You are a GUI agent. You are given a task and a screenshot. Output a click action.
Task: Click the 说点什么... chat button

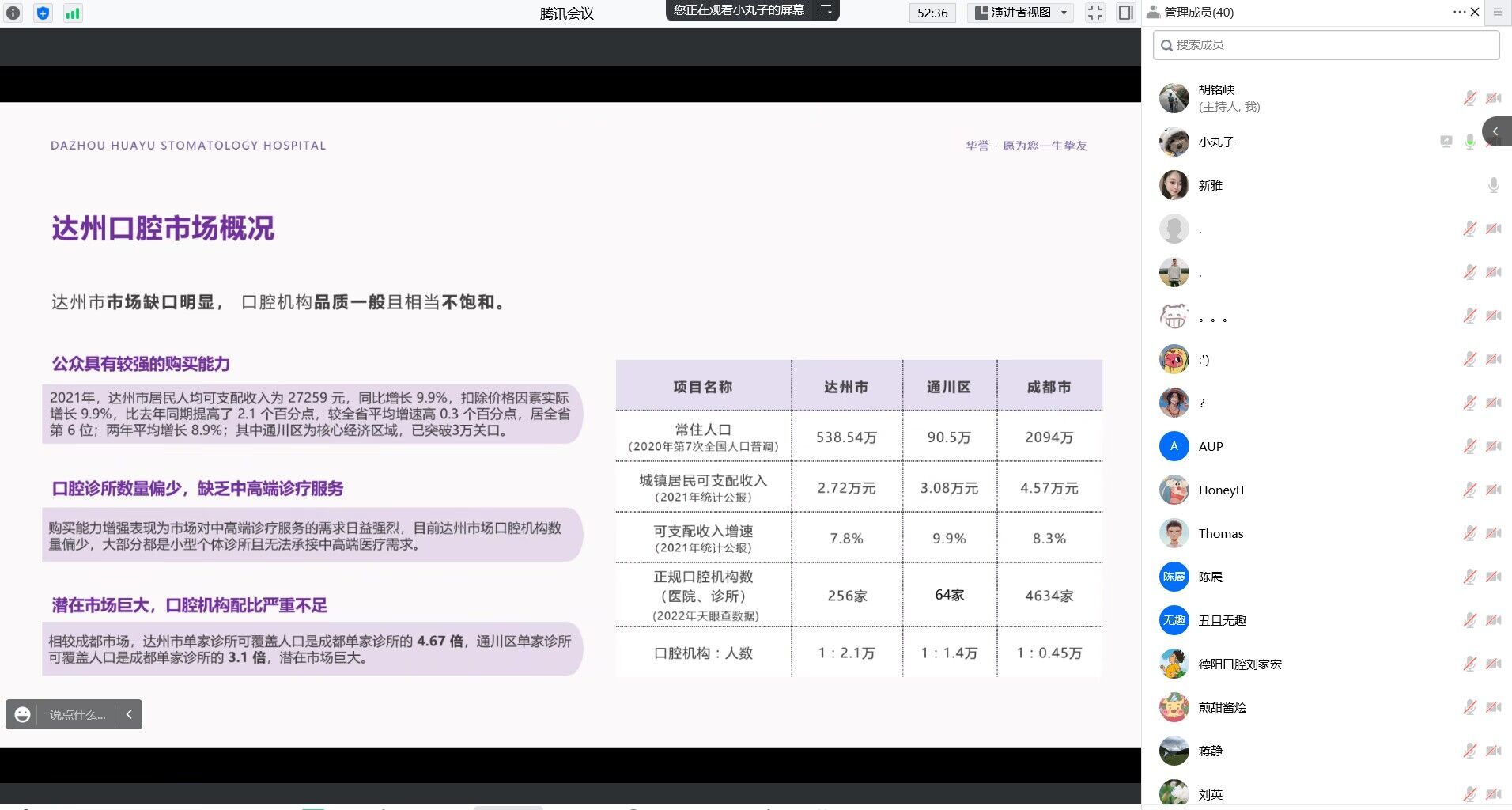click(x=77, y=714)
